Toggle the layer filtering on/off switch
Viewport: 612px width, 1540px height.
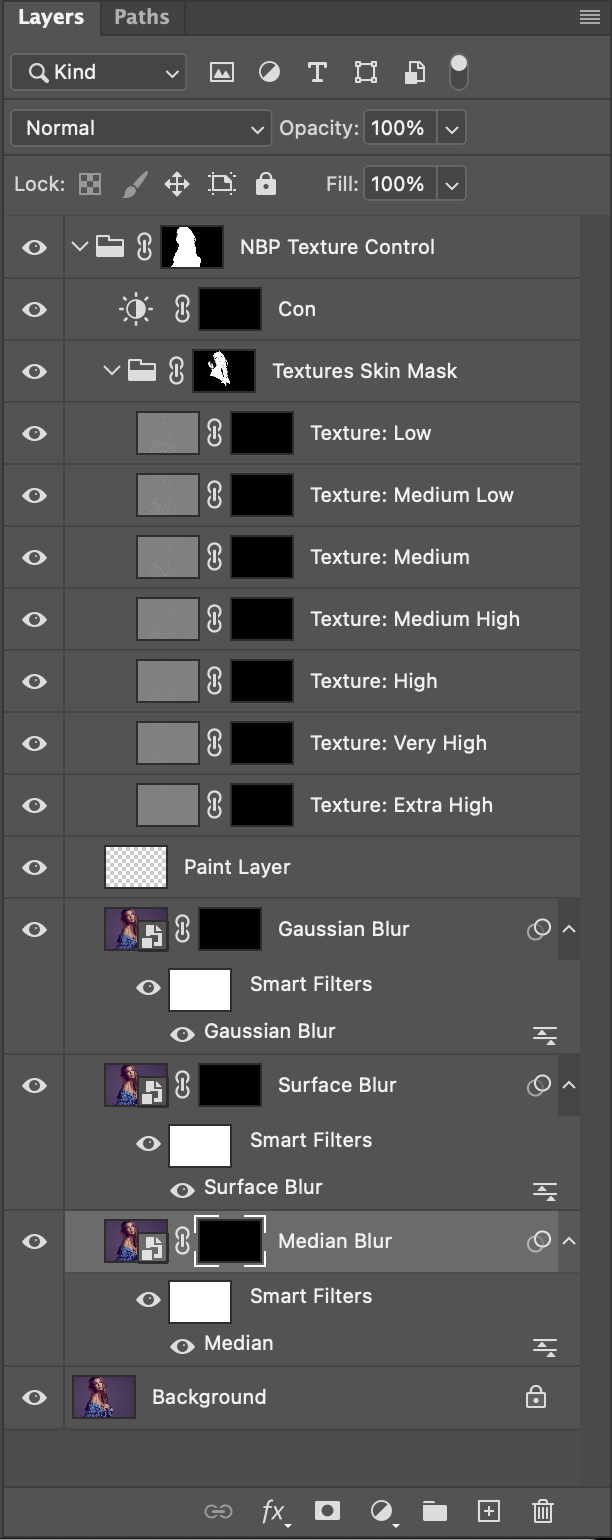pos(458,70)
